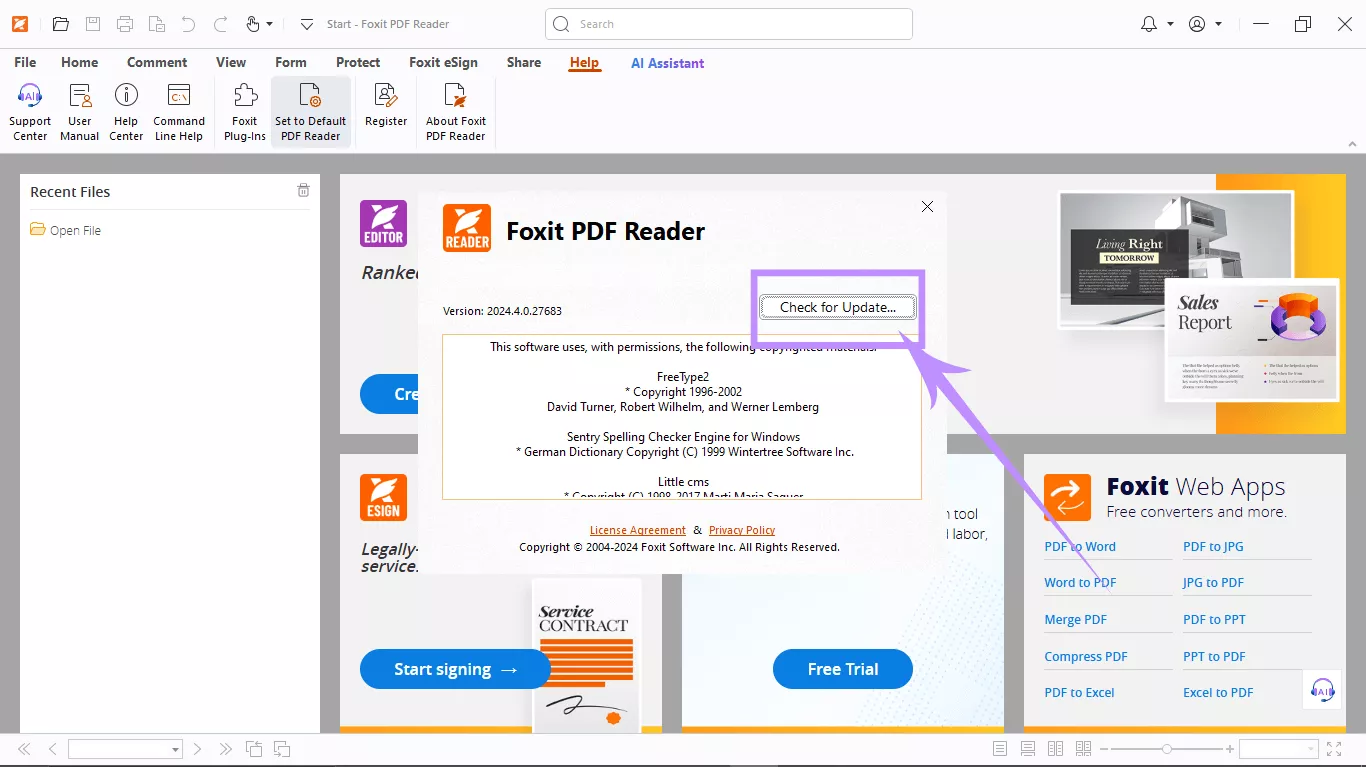Click the next view icon in status bar
The width and height of the screenshot is (1366, 767).
(x=282, y=749)
